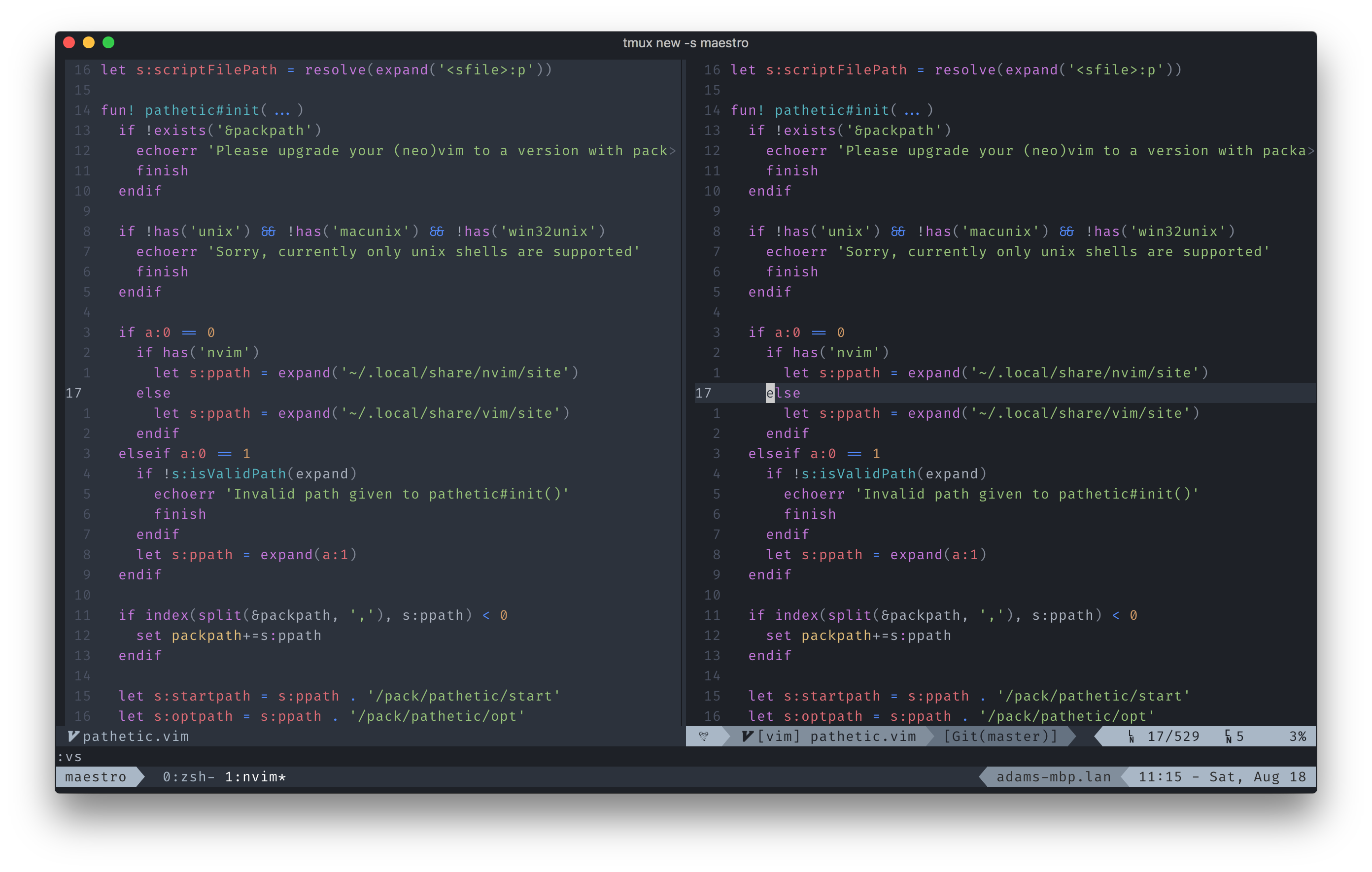Switch to tmux window 0:zsh
The image size is (1372, 872).
(x=188, y=777)
